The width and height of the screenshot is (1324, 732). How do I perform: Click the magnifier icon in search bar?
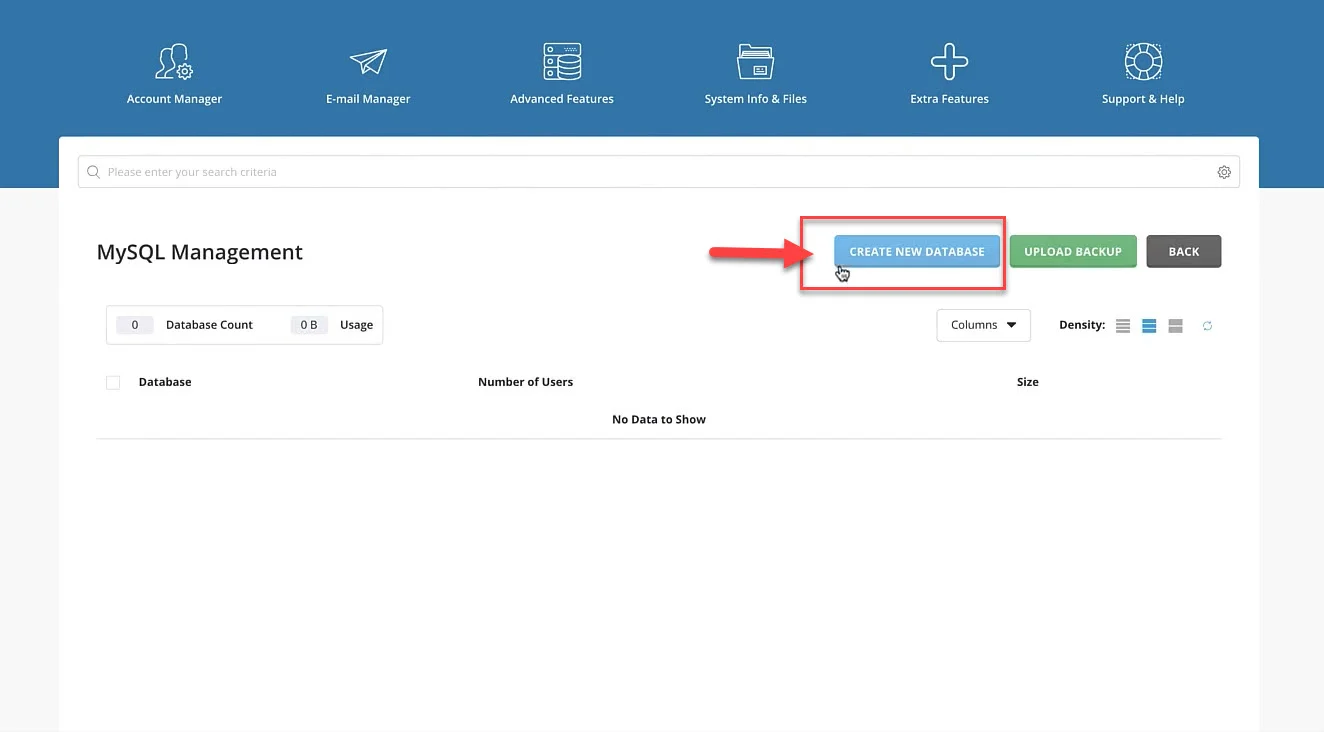pos(93,172)
